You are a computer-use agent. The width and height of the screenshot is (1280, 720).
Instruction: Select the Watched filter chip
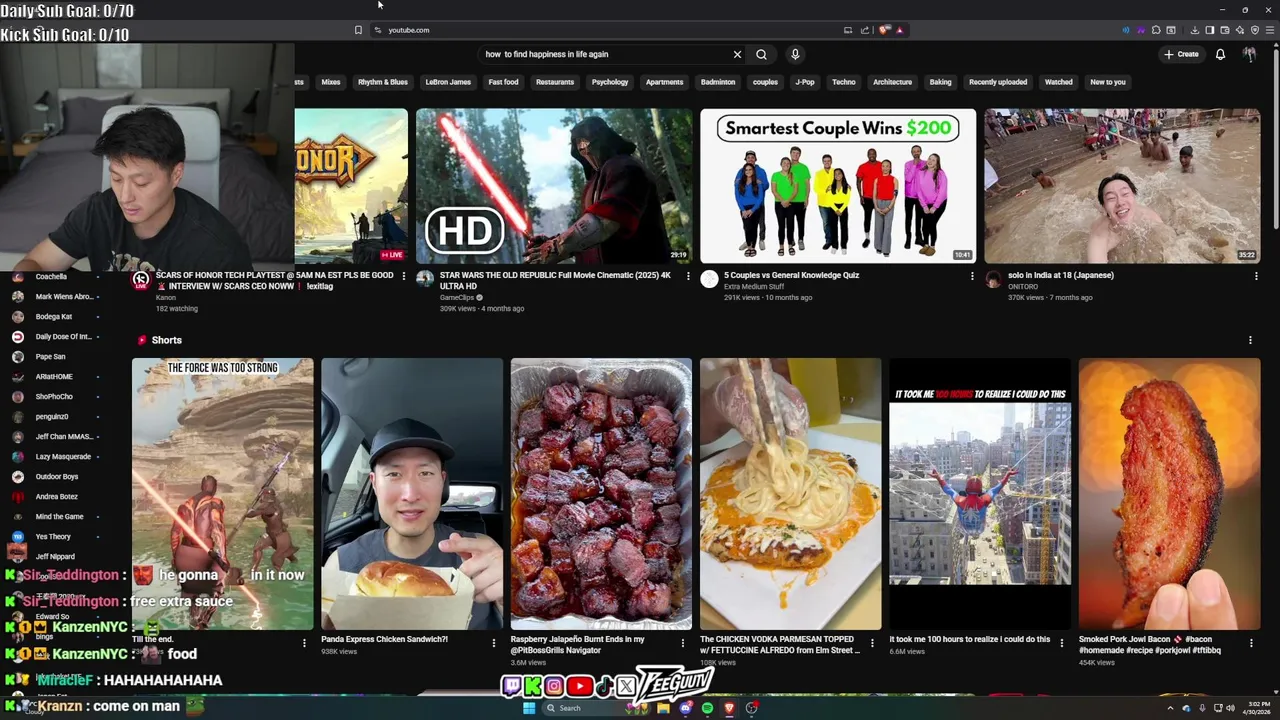pos(1058,82)
